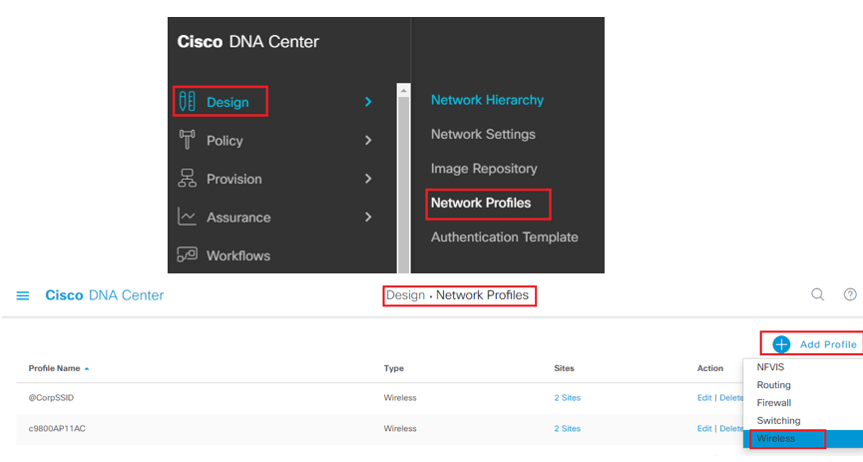Click the search magnifier icon

pos(818,295)
